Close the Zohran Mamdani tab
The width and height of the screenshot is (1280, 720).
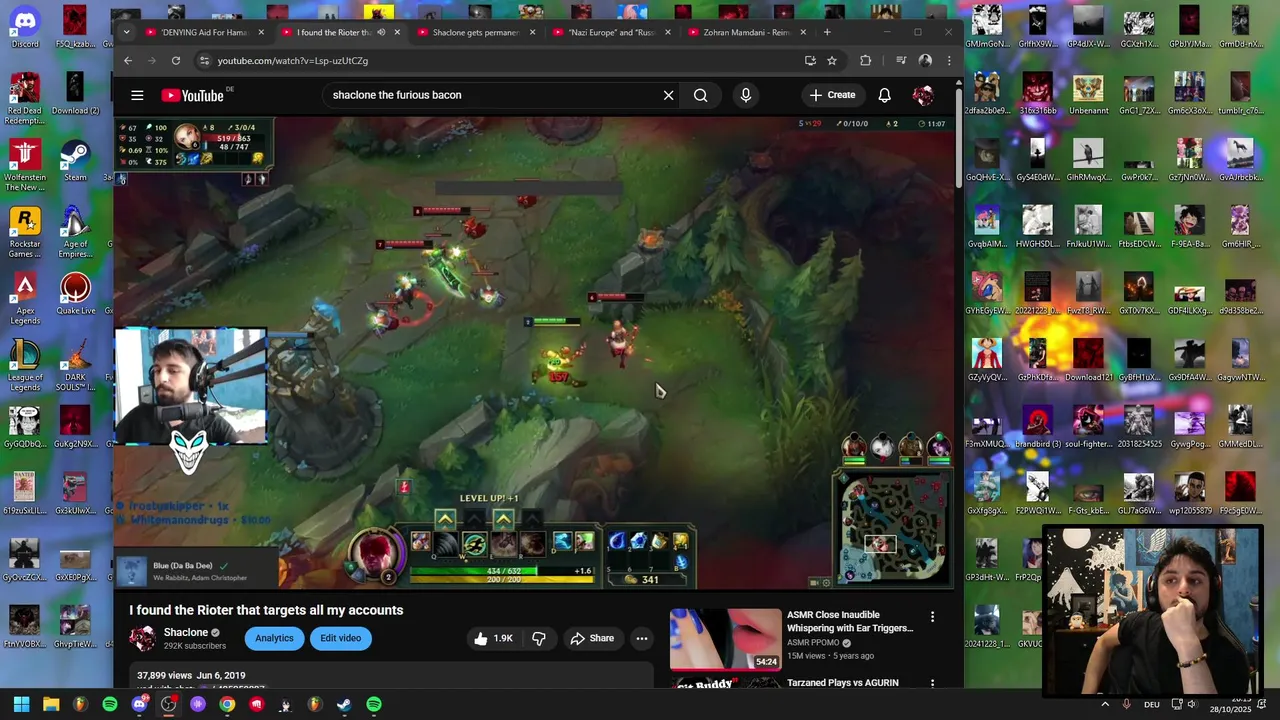[x=803, y=32]
